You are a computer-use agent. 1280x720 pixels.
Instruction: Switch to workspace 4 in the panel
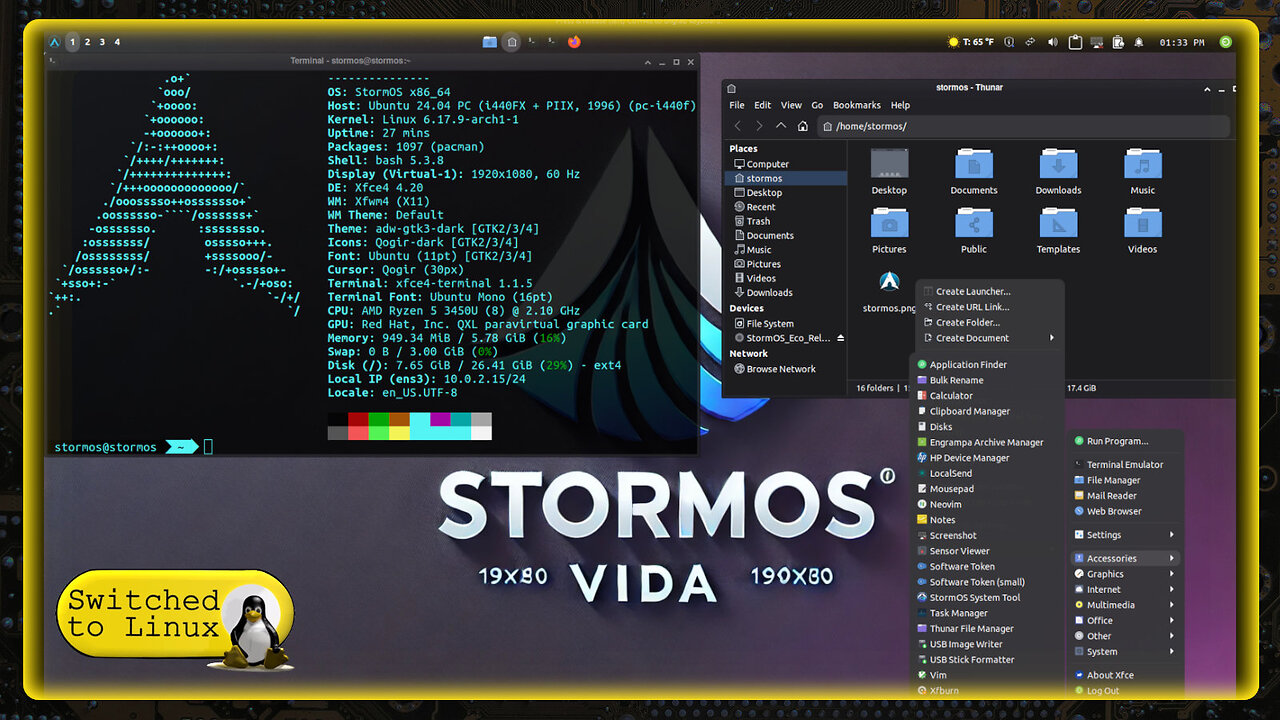click(117, 42)
